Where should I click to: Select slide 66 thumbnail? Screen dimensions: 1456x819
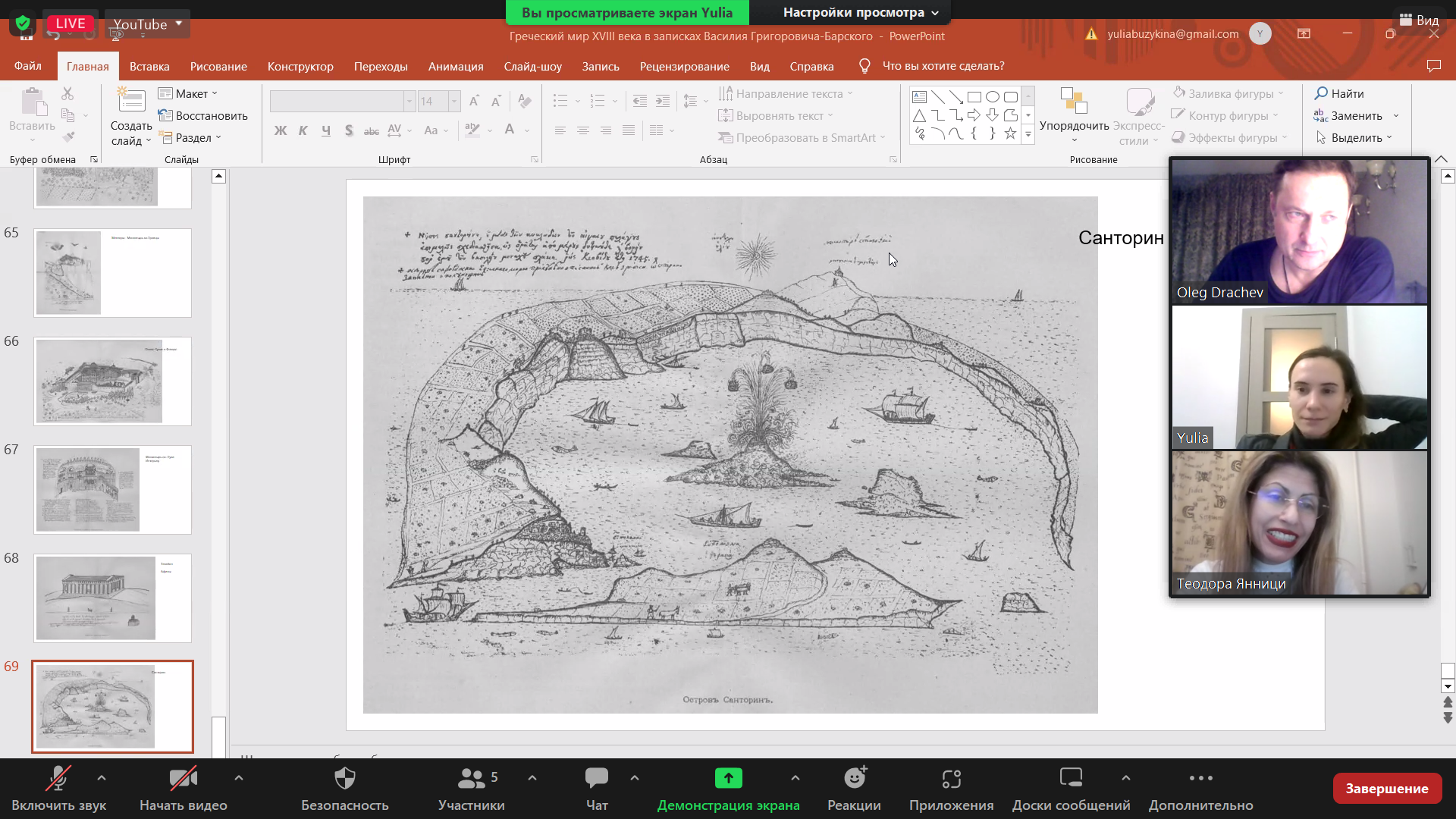click(112, 381)
